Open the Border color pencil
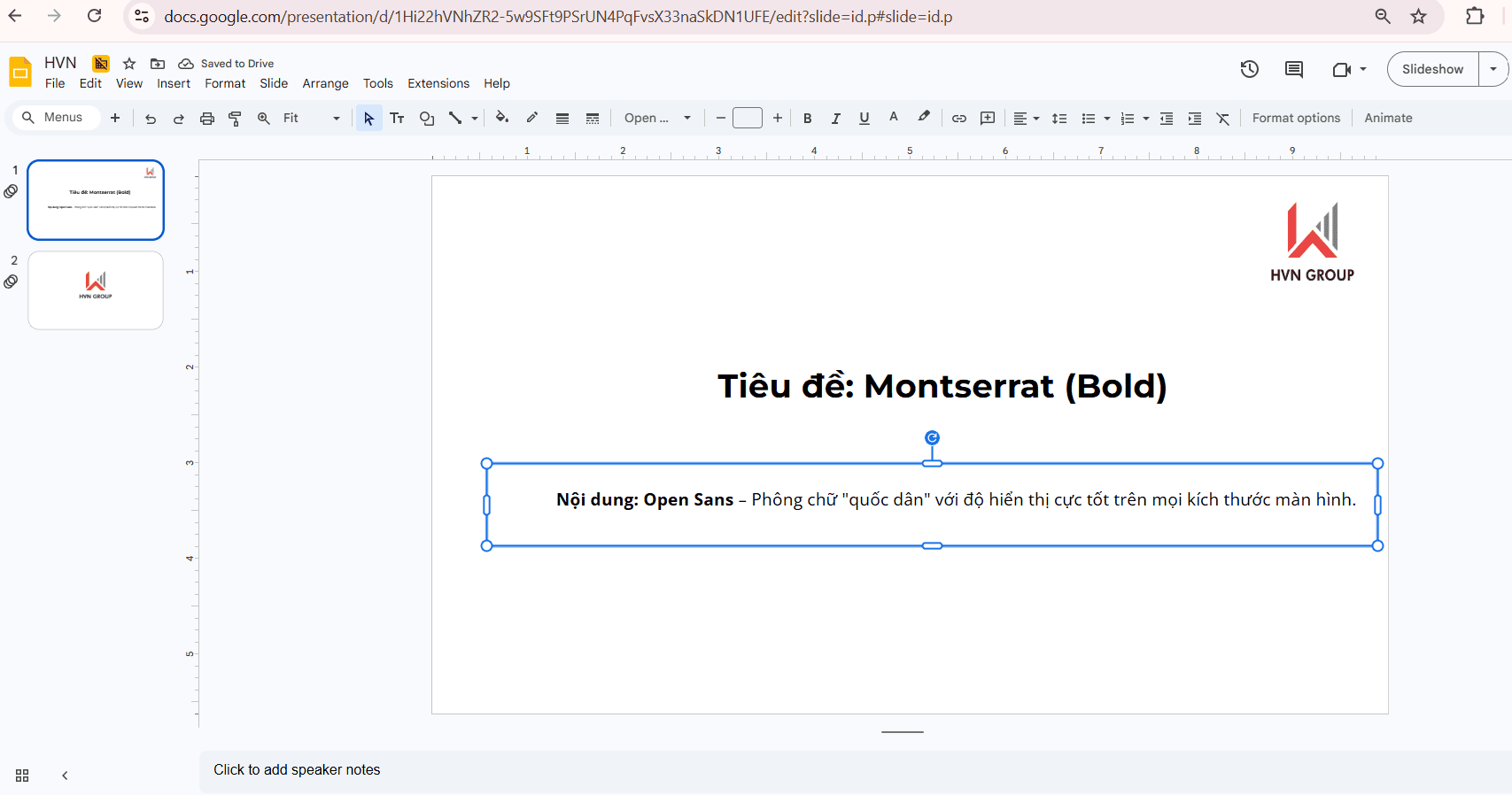The width and height of the screenshot is (1512, 795). point(532,118)
